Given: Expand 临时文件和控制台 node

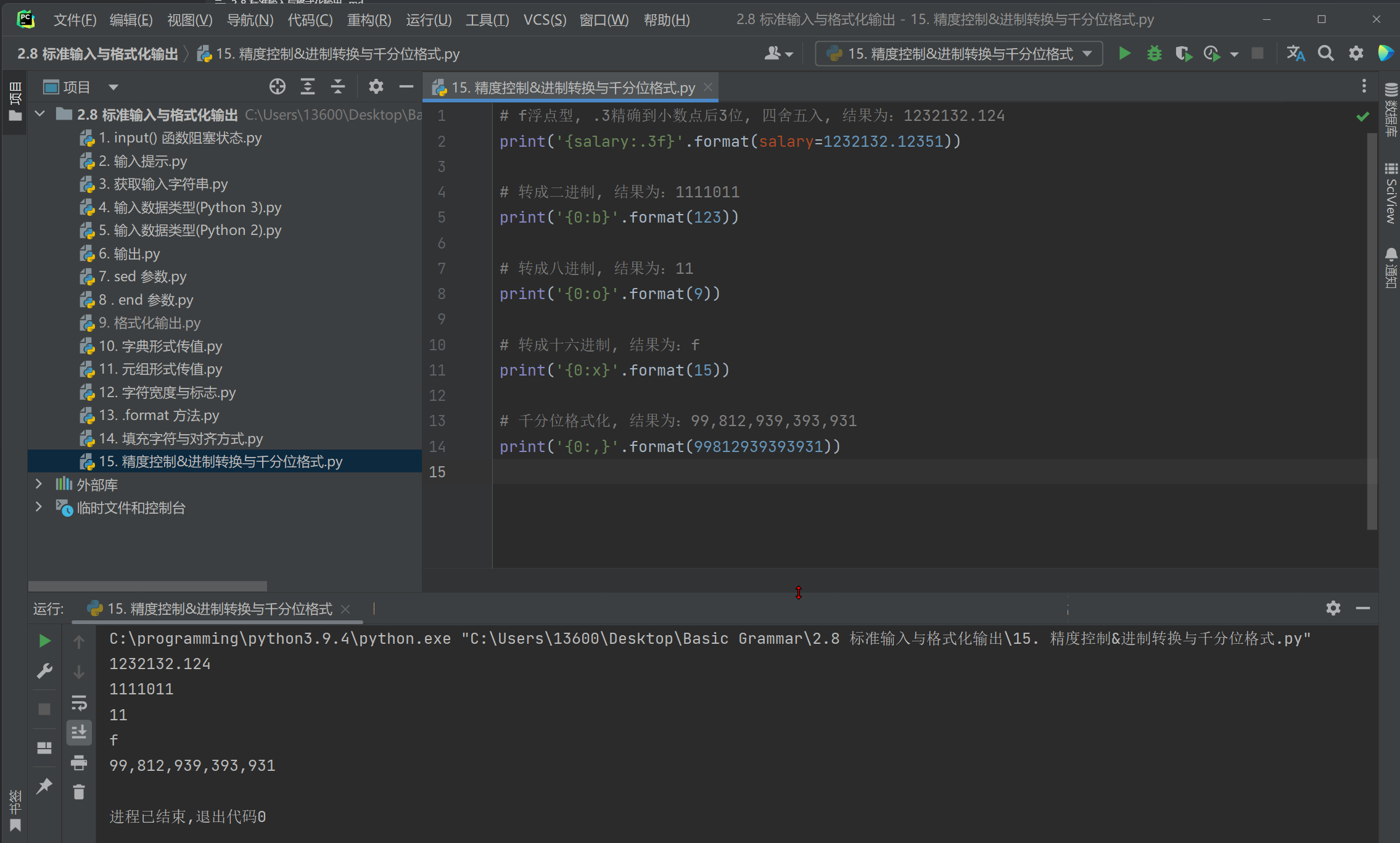Looking at the screenshot, I should pyautogui.click(x=39, y=507).
